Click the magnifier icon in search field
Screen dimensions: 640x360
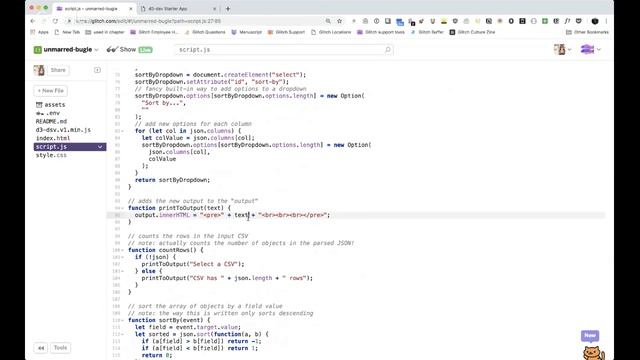click(x=388, y=49)
